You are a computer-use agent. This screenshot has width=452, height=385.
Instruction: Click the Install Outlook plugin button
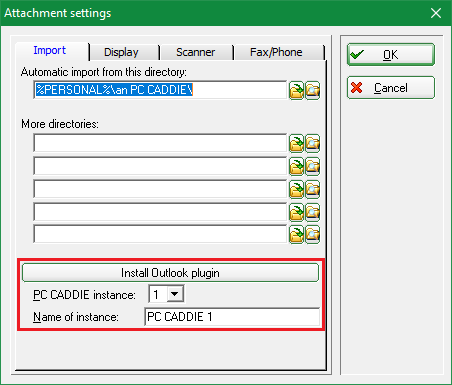pyautogui.click(x=170, y=273)
